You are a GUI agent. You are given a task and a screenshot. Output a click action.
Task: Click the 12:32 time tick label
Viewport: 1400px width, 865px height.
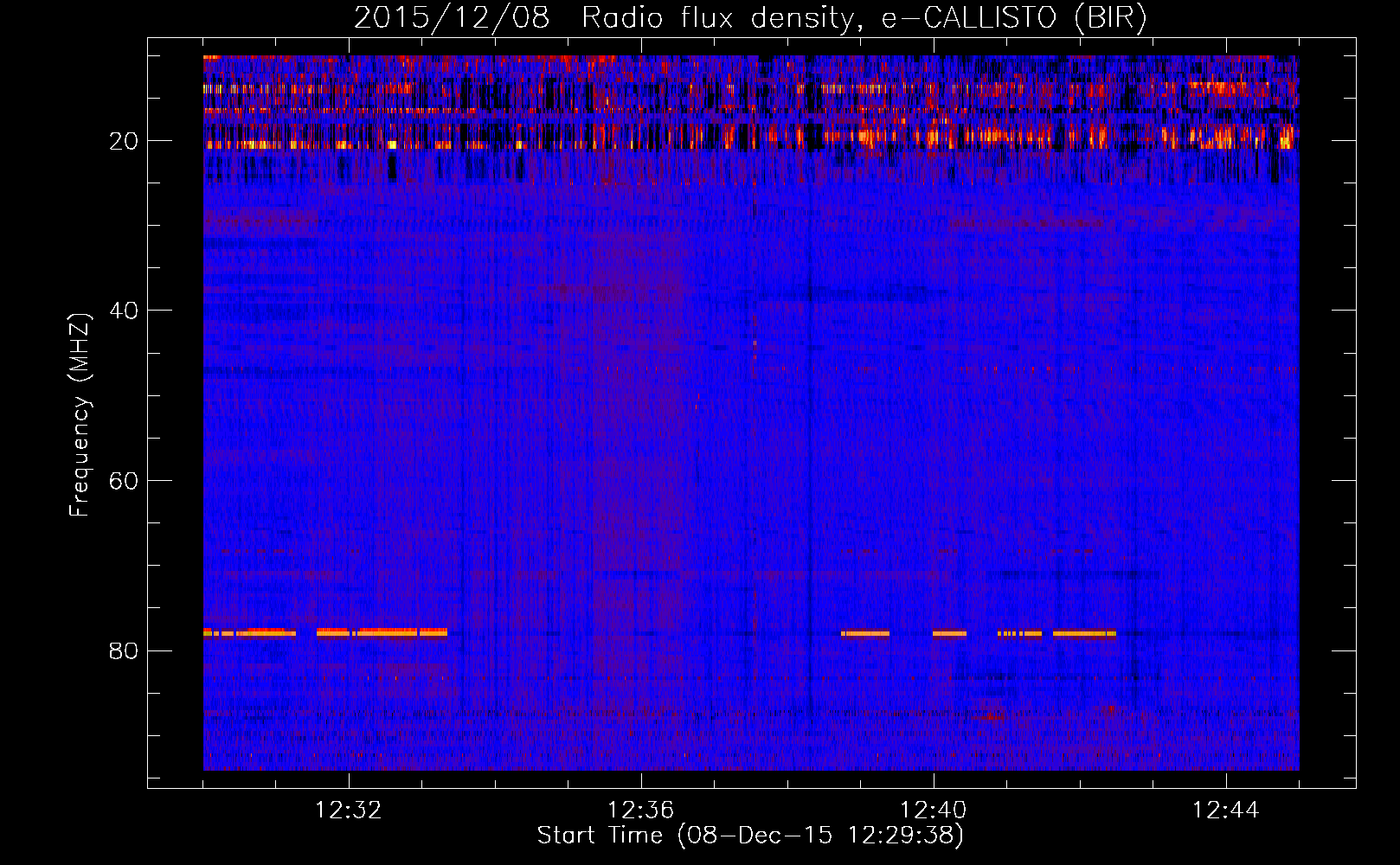point(349,811)
